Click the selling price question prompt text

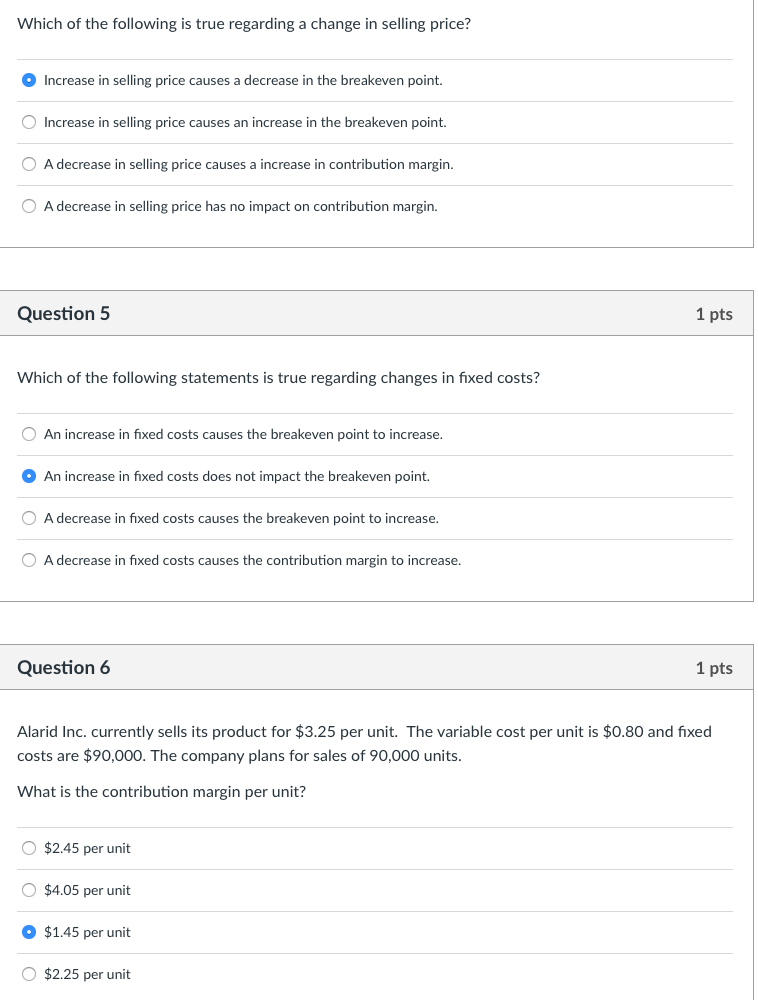(x=243, y=23)
